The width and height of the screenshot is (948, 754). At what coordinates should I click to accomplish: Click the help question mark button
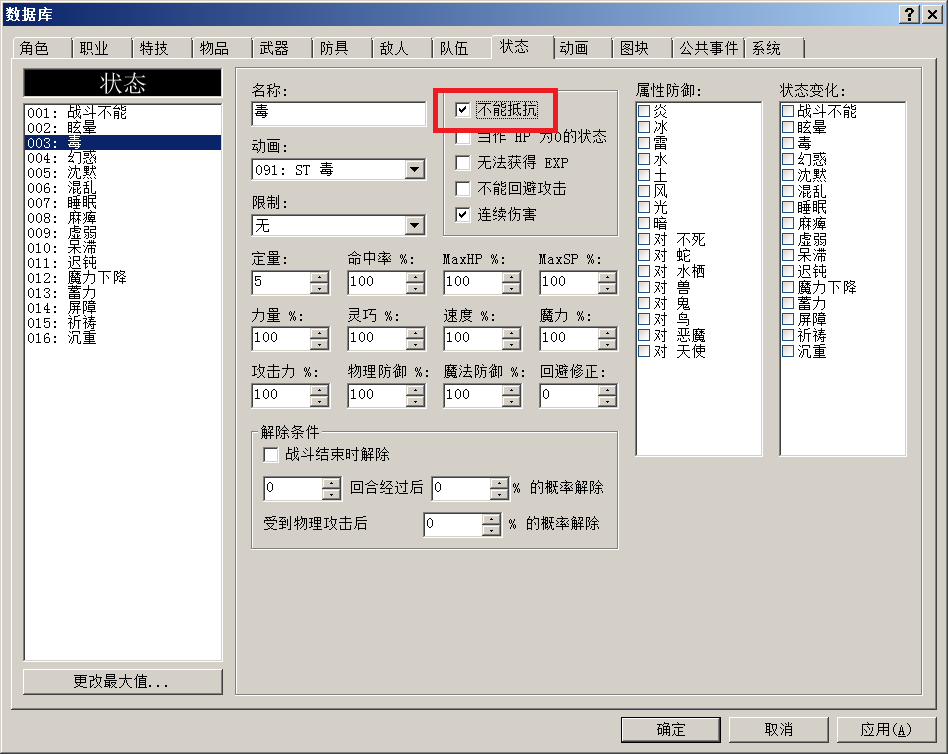(909, 14)
